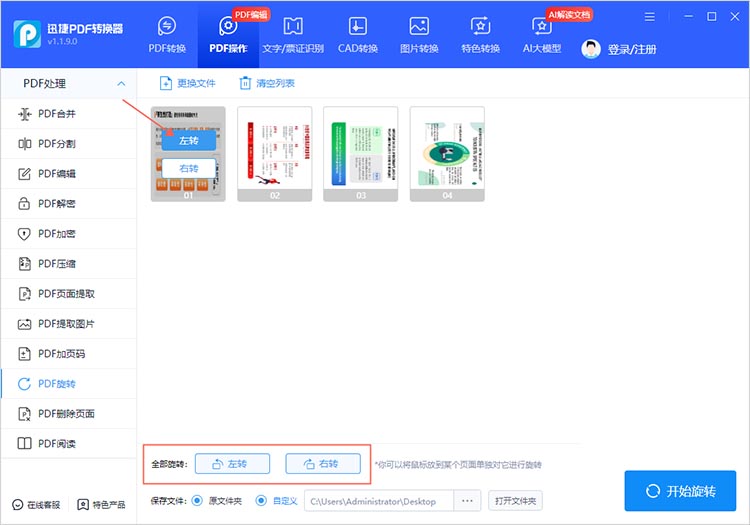
Task: Select page 04 thumbnail
Action: [x=447, y=153]
